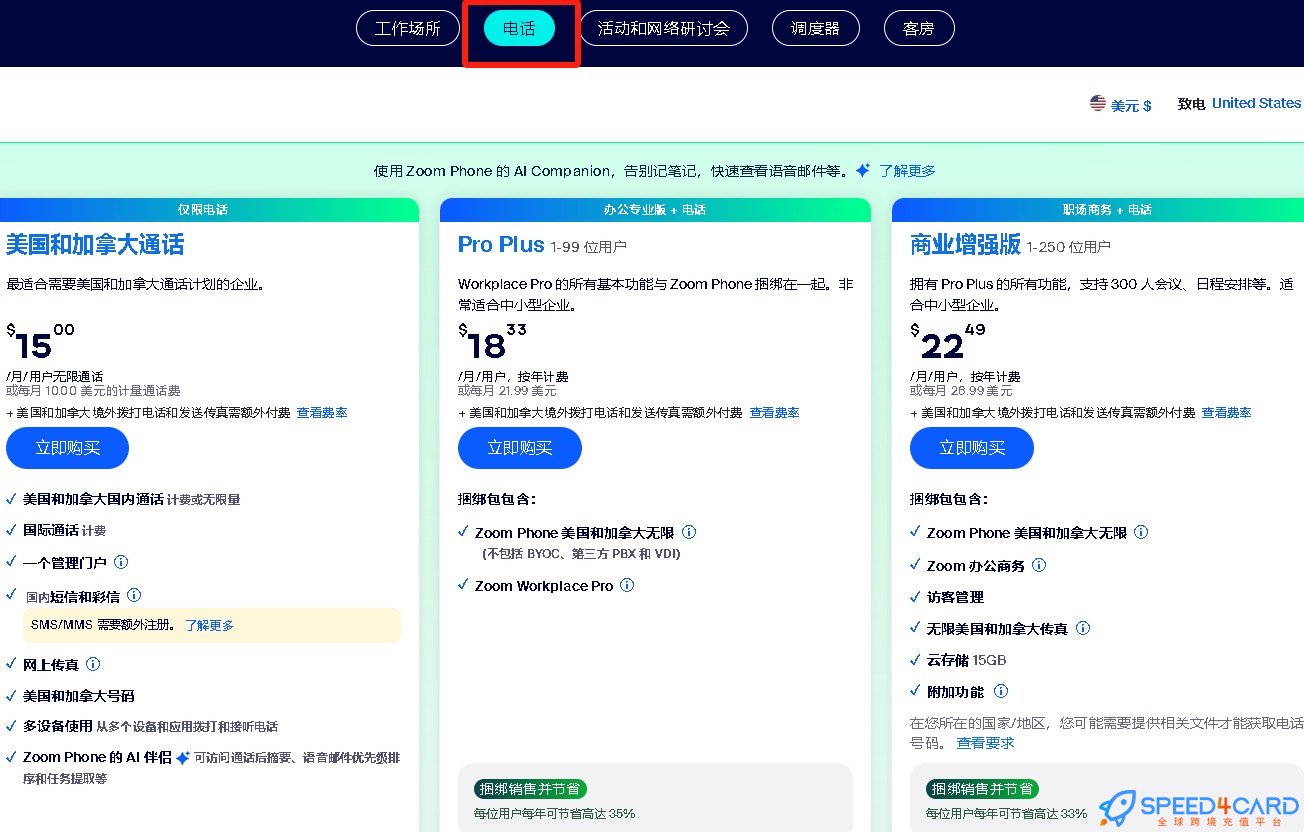Click 或每月 26.99 美元 text
Image resolution: width=1304 pixels, height=832 pixels.
point(961,391)
